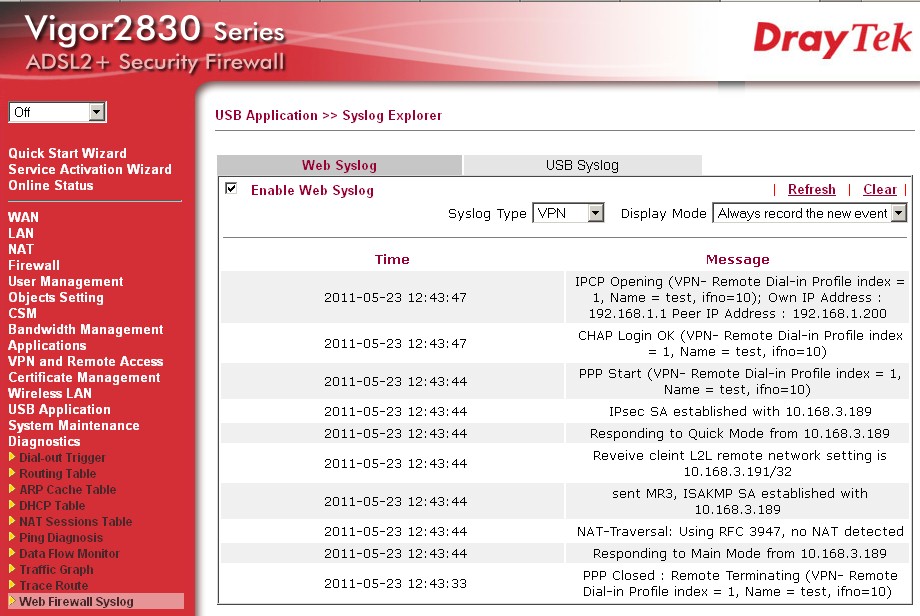Open User Management menu

tap(66, 281)
